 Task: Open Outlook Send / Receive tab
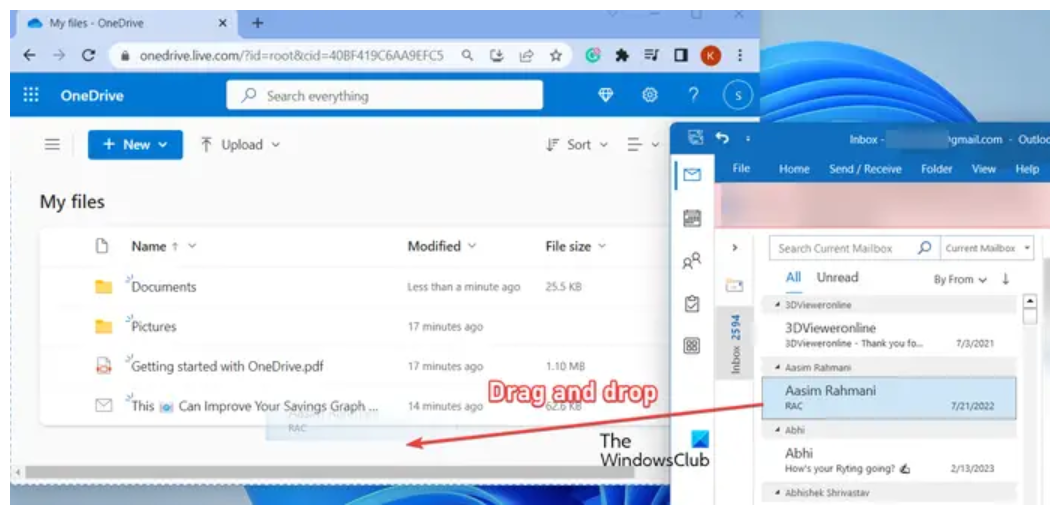point(865,169)
